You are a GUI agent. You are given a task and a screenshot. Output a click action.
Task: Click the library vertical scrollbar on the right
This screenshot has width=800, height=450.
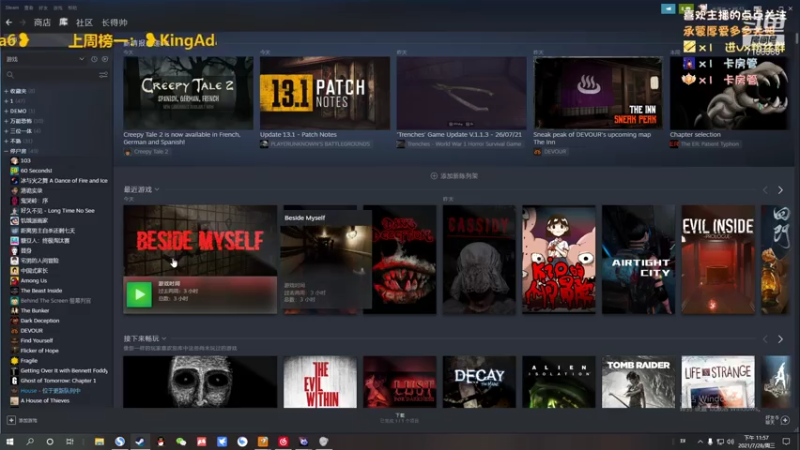[x=797, y=38]
